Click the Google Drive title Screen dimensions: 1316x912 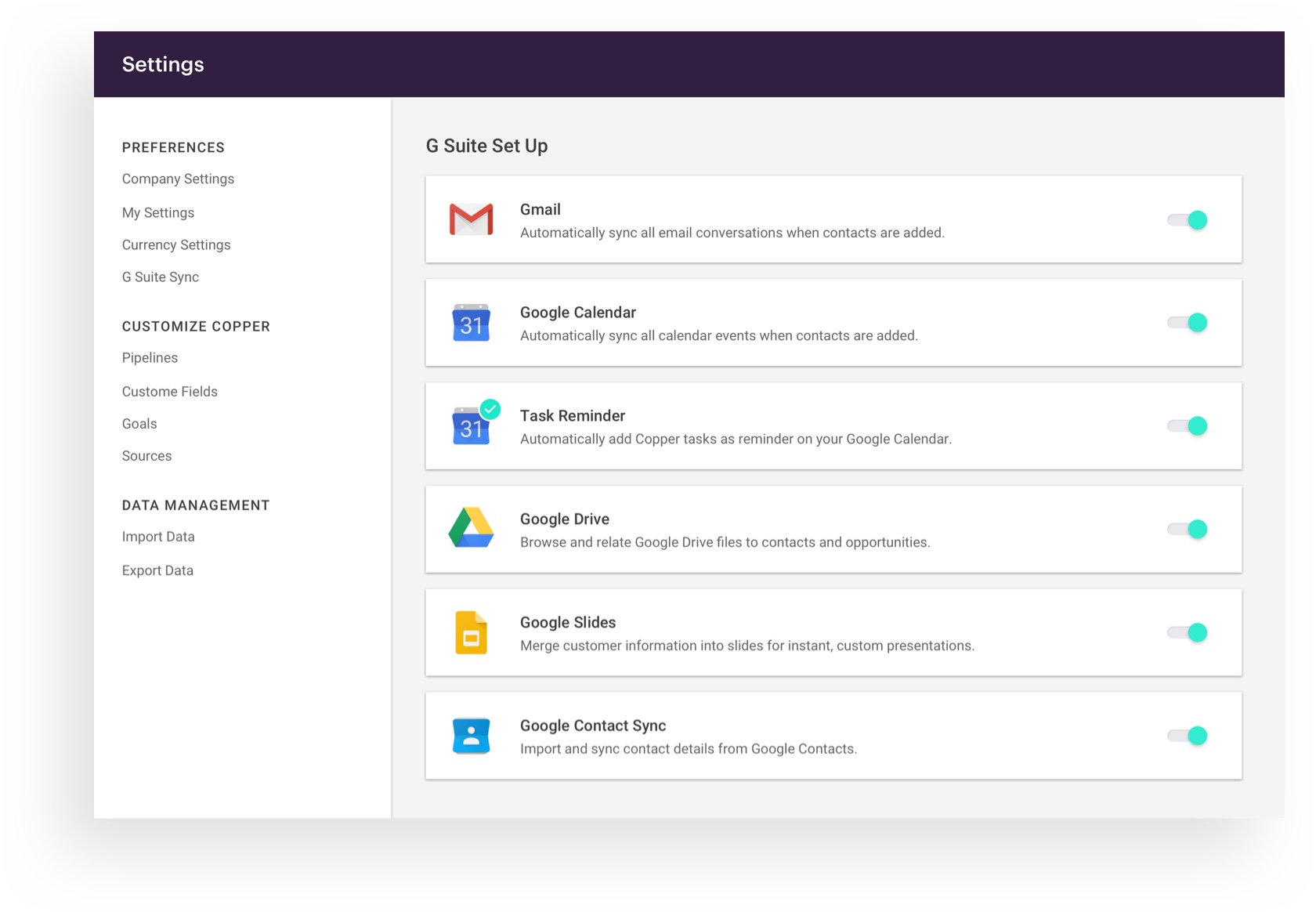click(565, 519)
